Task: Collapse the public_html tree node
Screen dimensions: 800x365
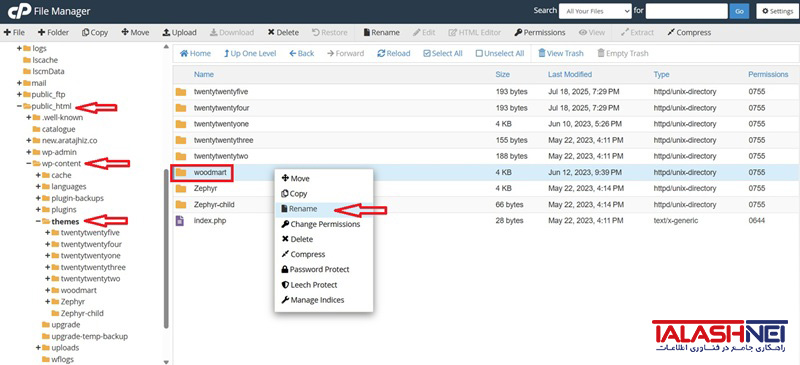Action: click(x=19, y=106)
